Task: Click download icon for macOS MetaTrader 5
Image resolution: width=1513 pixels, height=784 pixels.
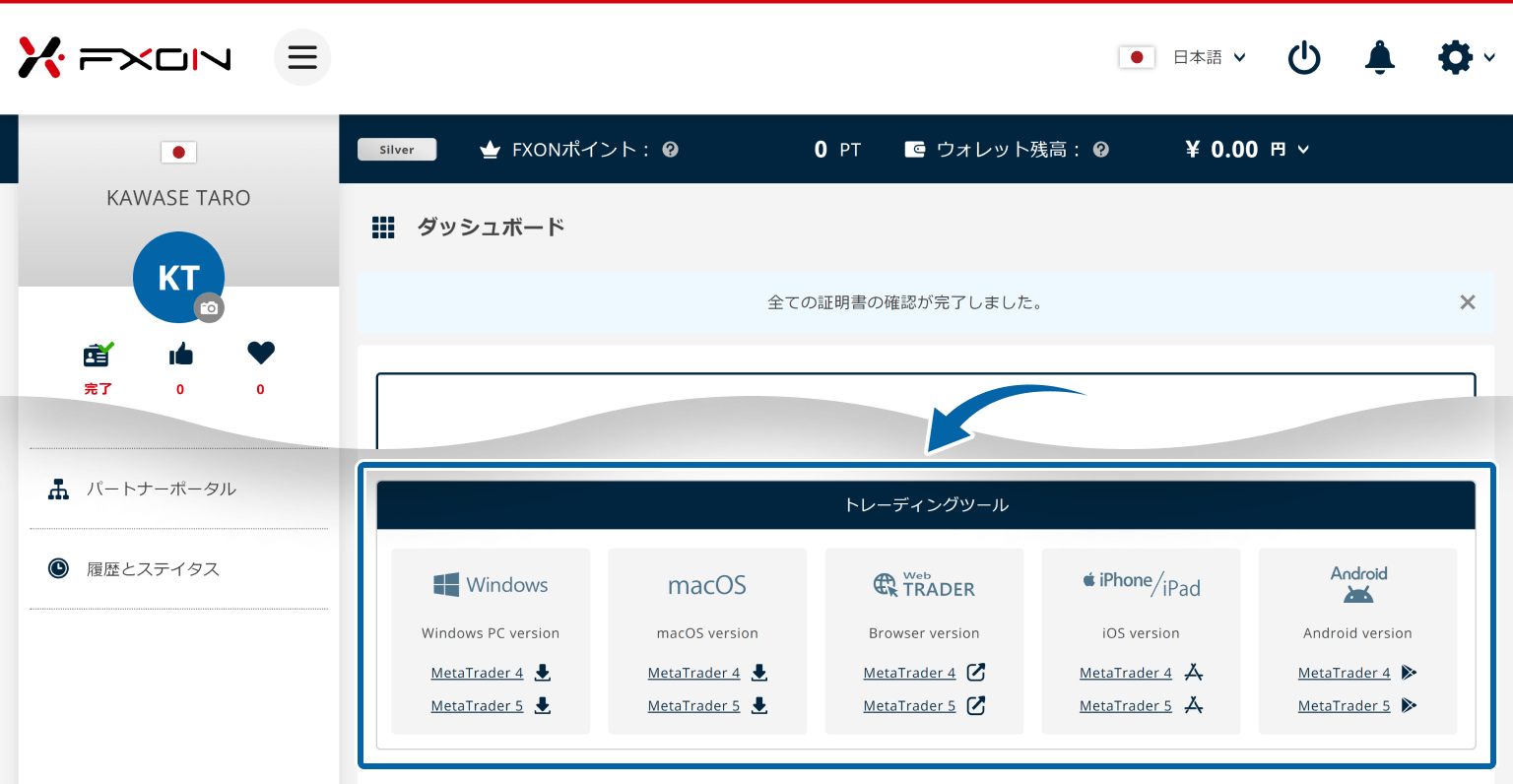Action: coord(759,705)
